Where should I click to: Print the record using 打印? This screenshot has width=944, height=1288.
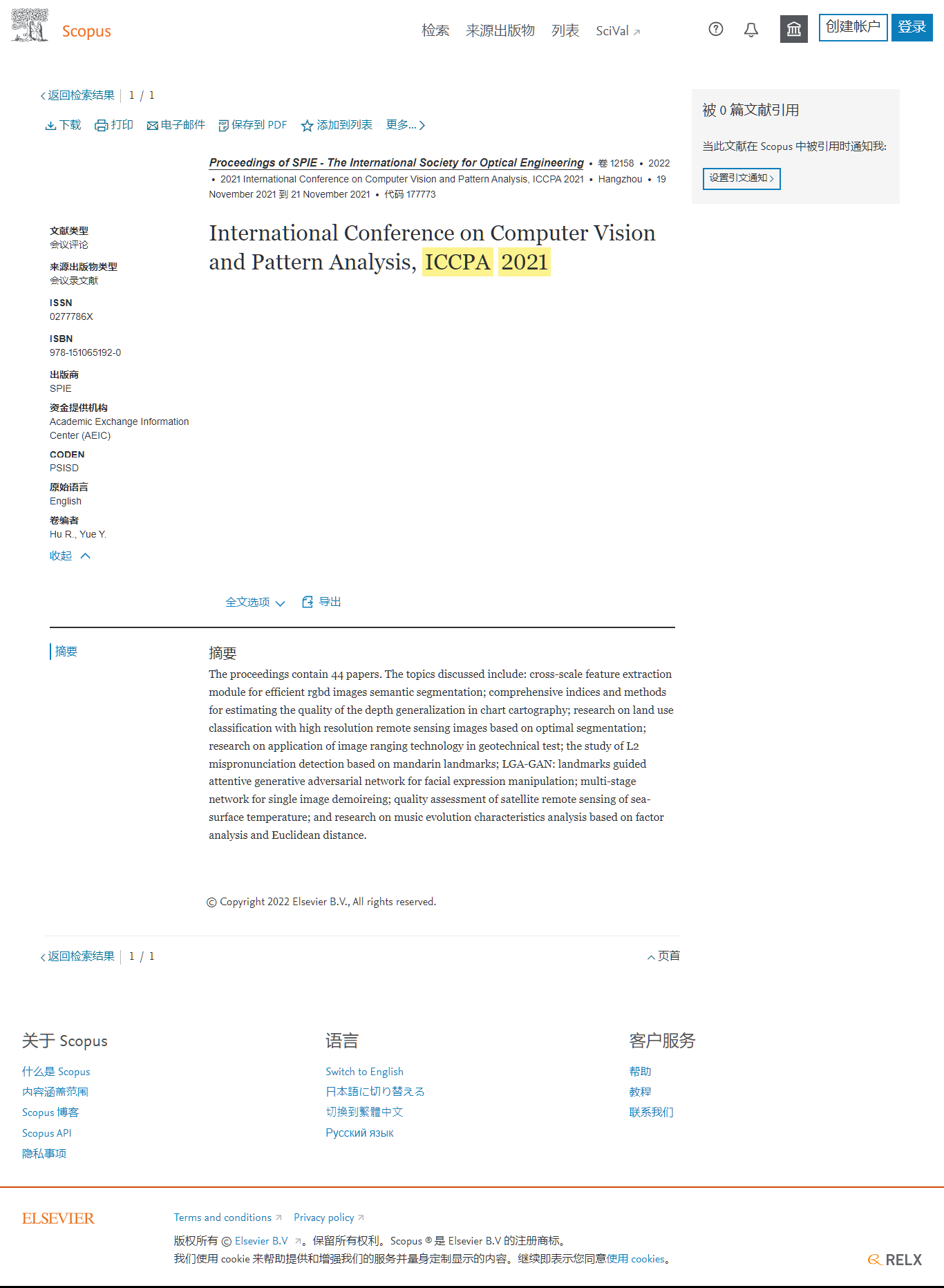coord(114,125)
